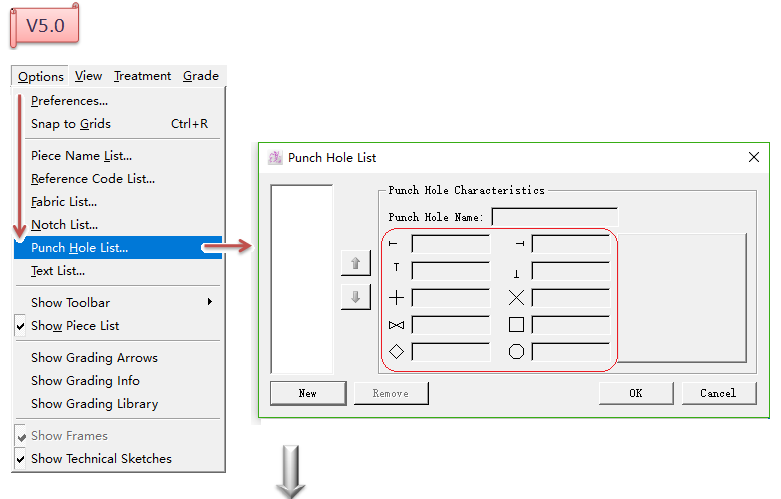This screenshot has width=781, height=499.
Task: Click the X cross punch hole symbol
Action: [x=516, y=297]
